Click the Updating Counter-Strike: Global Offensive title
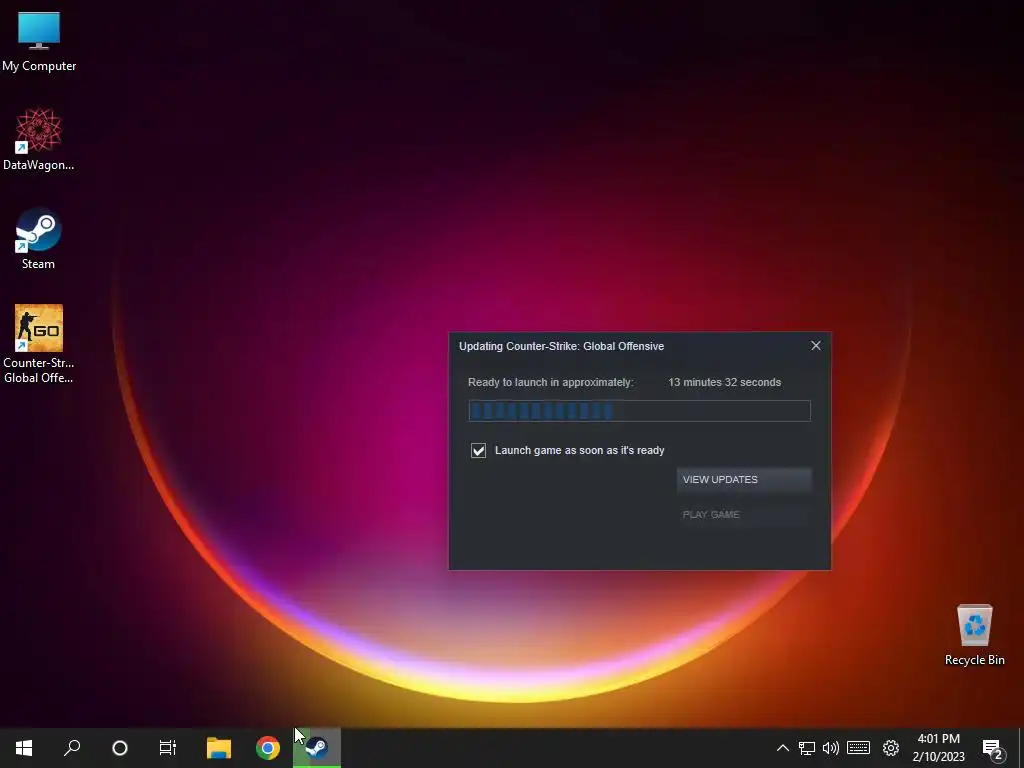The width and height of the screenshot is (1024, 768). pos(561,346)
